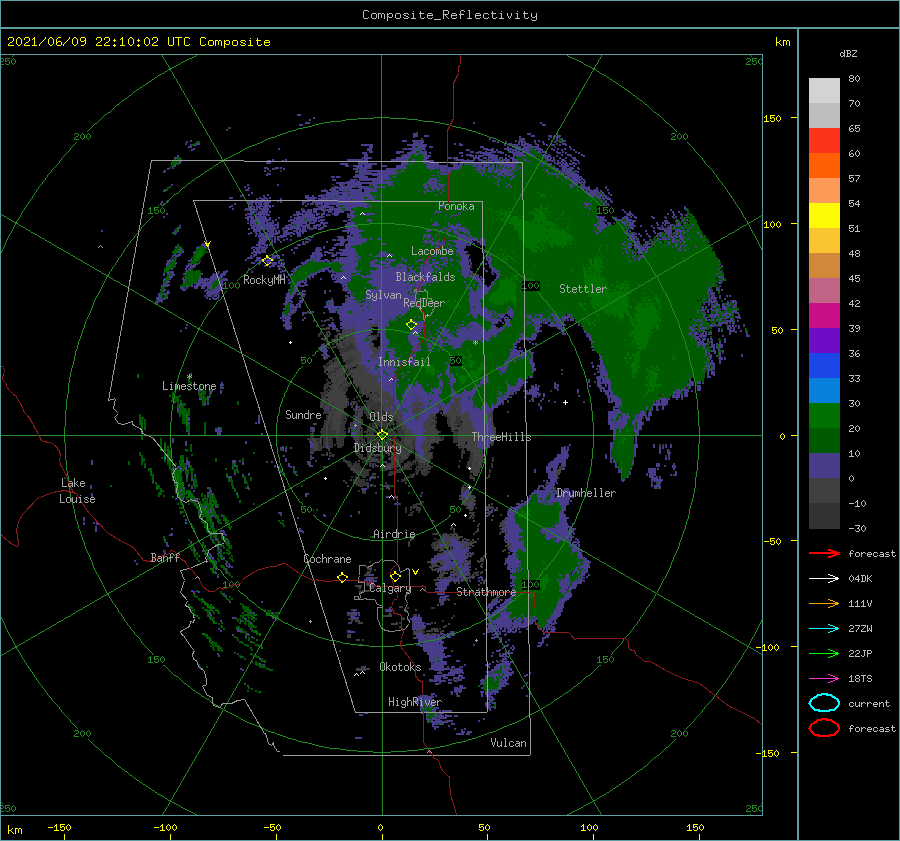Click the Sundre town label
This screenshot has width=900, height=841.
(x=303, y=414)
